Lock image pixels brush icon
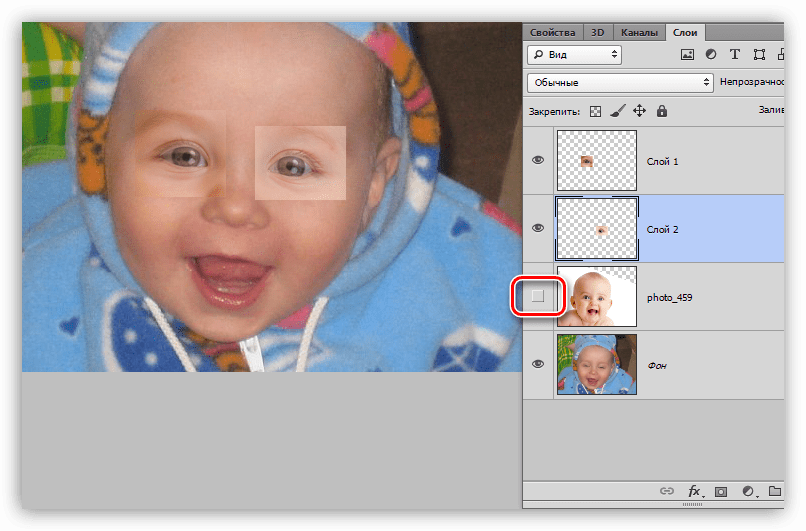Image resolution: width=806 pixels, height=531 pixels. [618, 111]
